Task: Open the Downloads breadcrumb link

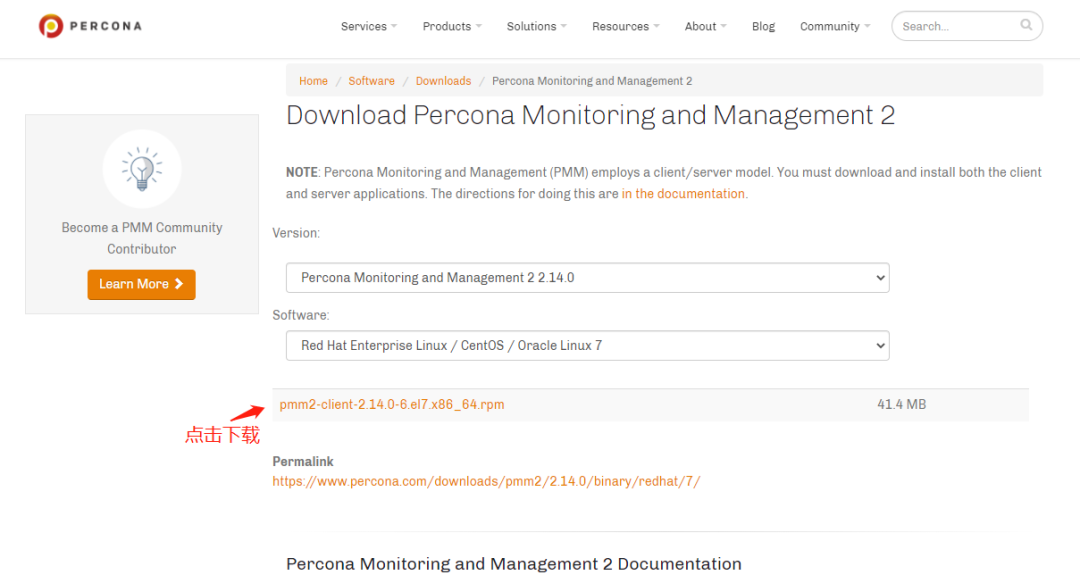Action: (x=444, y=81)
